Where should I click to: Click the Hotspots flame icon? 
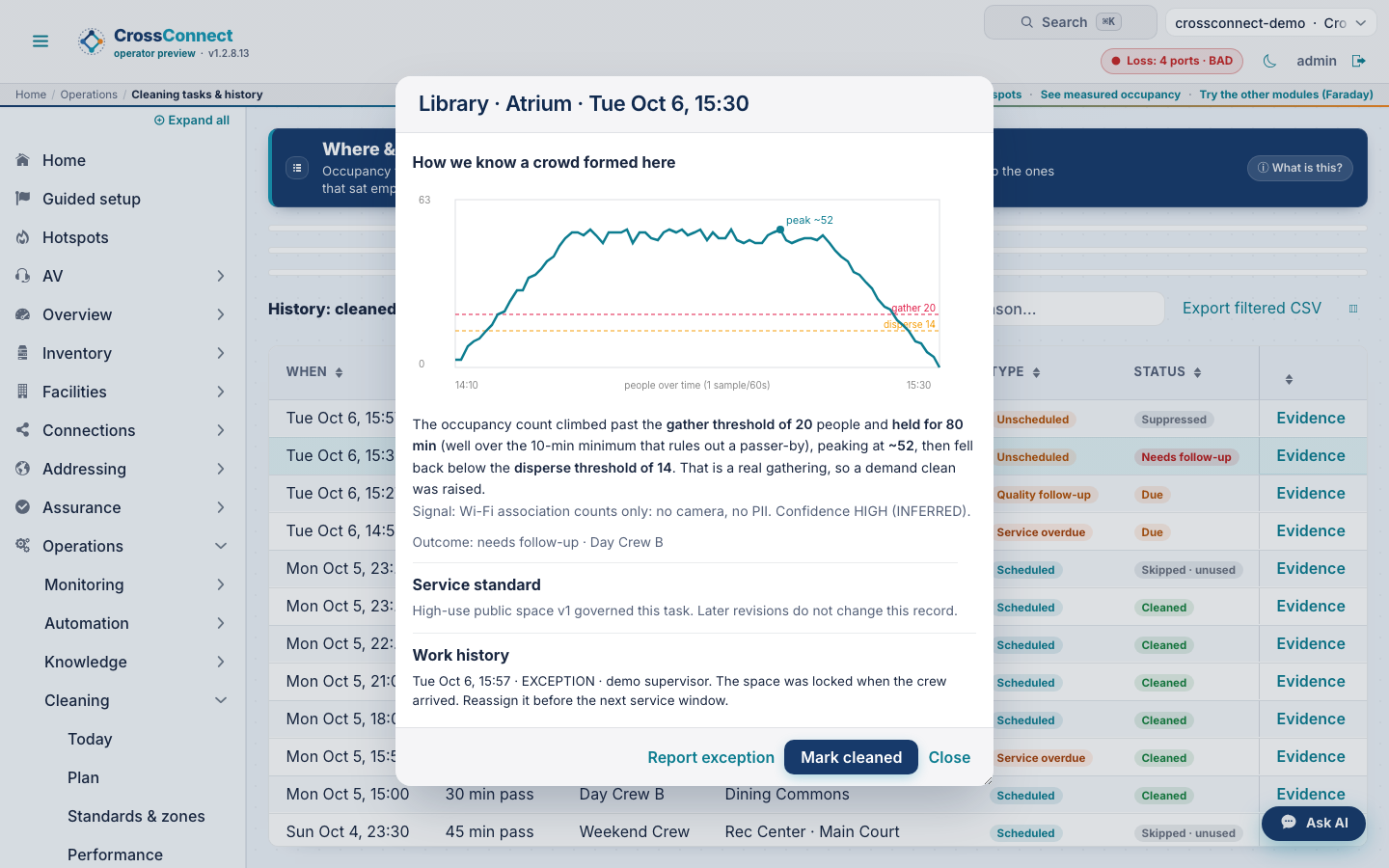point(23,237)
